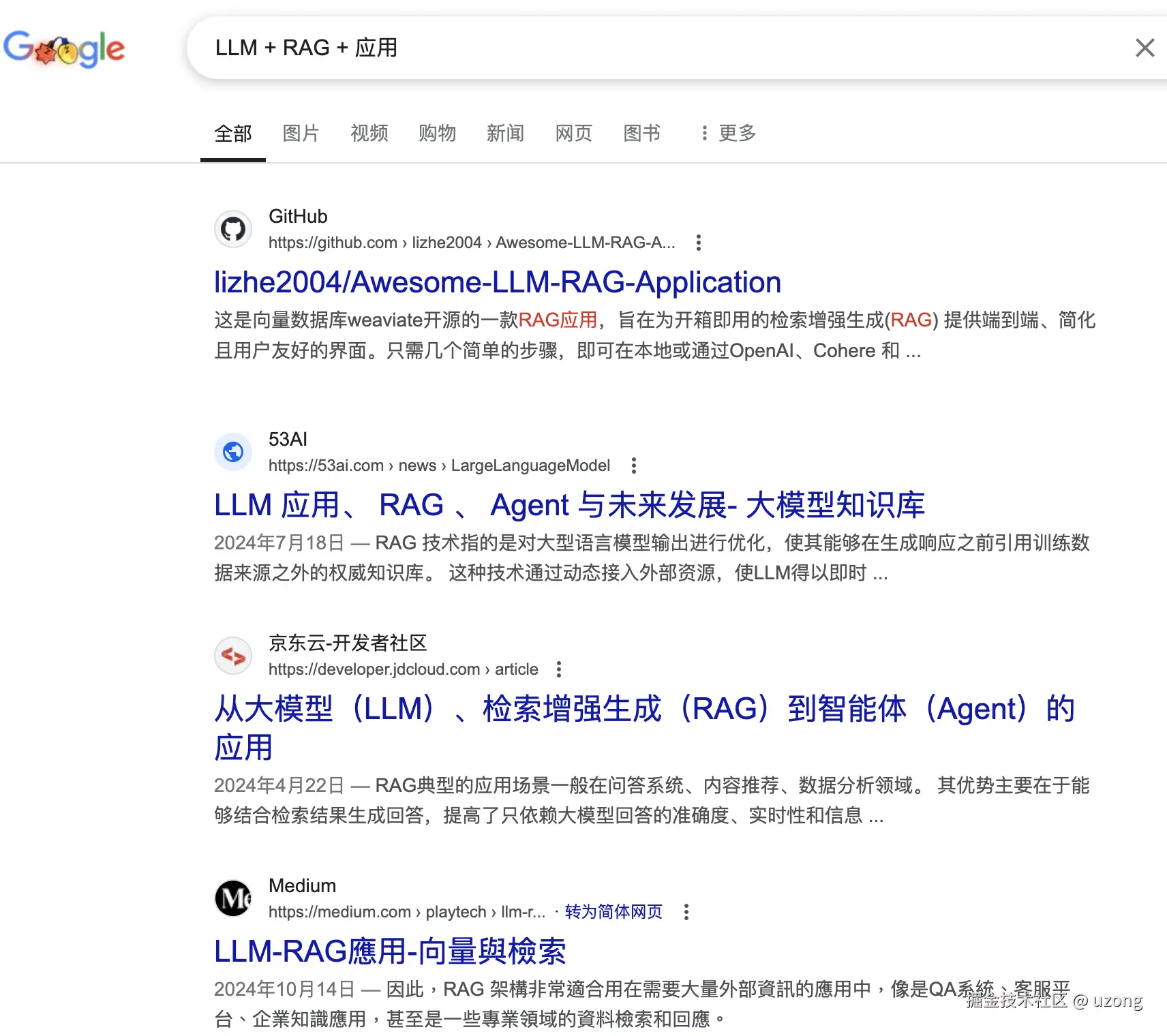Screen dimensions: 1167x1036
Task: Open the 购物 tab
Action: [x=438, y=134]
